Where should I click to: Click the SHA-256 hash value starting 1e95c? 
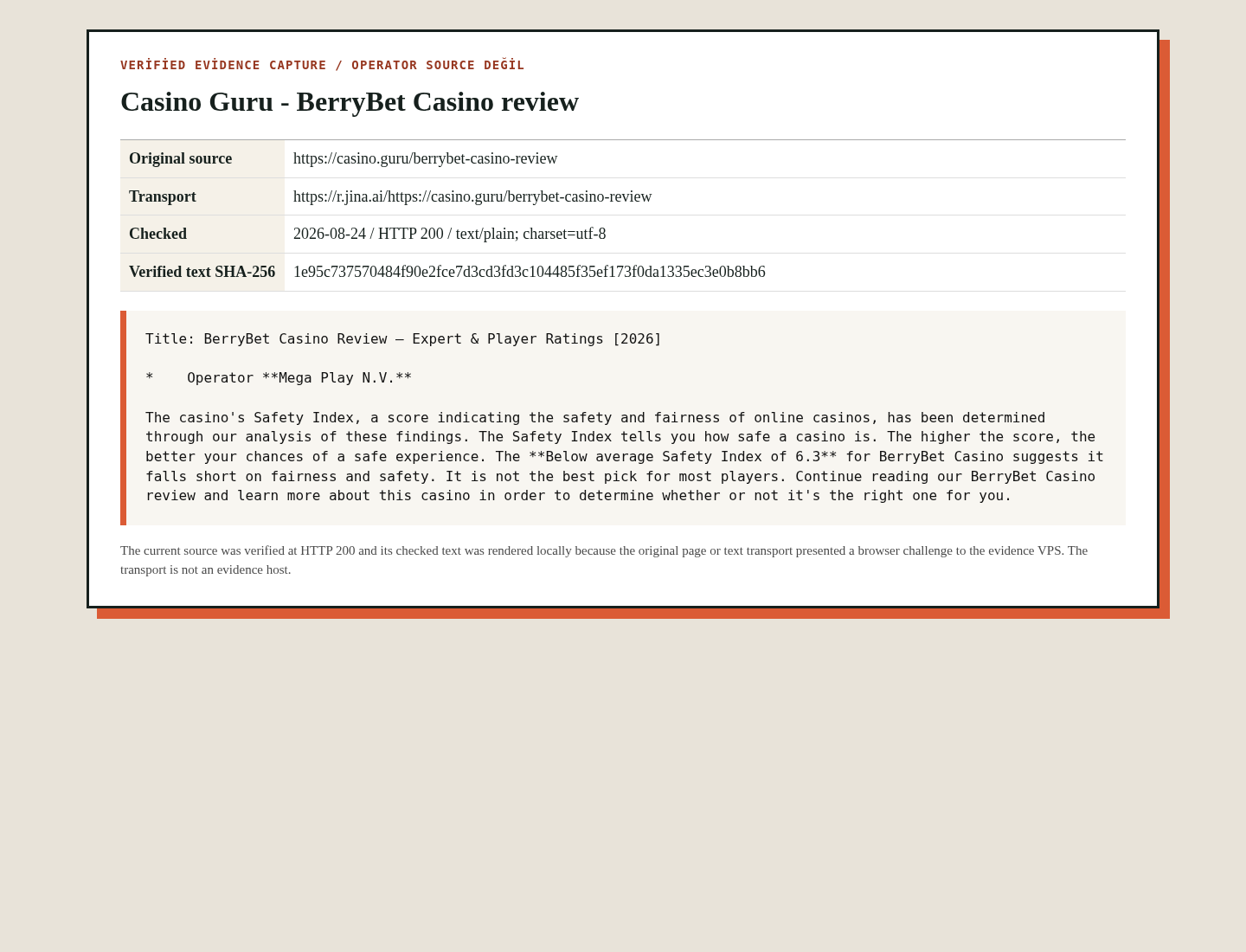(x=530, y=272)
